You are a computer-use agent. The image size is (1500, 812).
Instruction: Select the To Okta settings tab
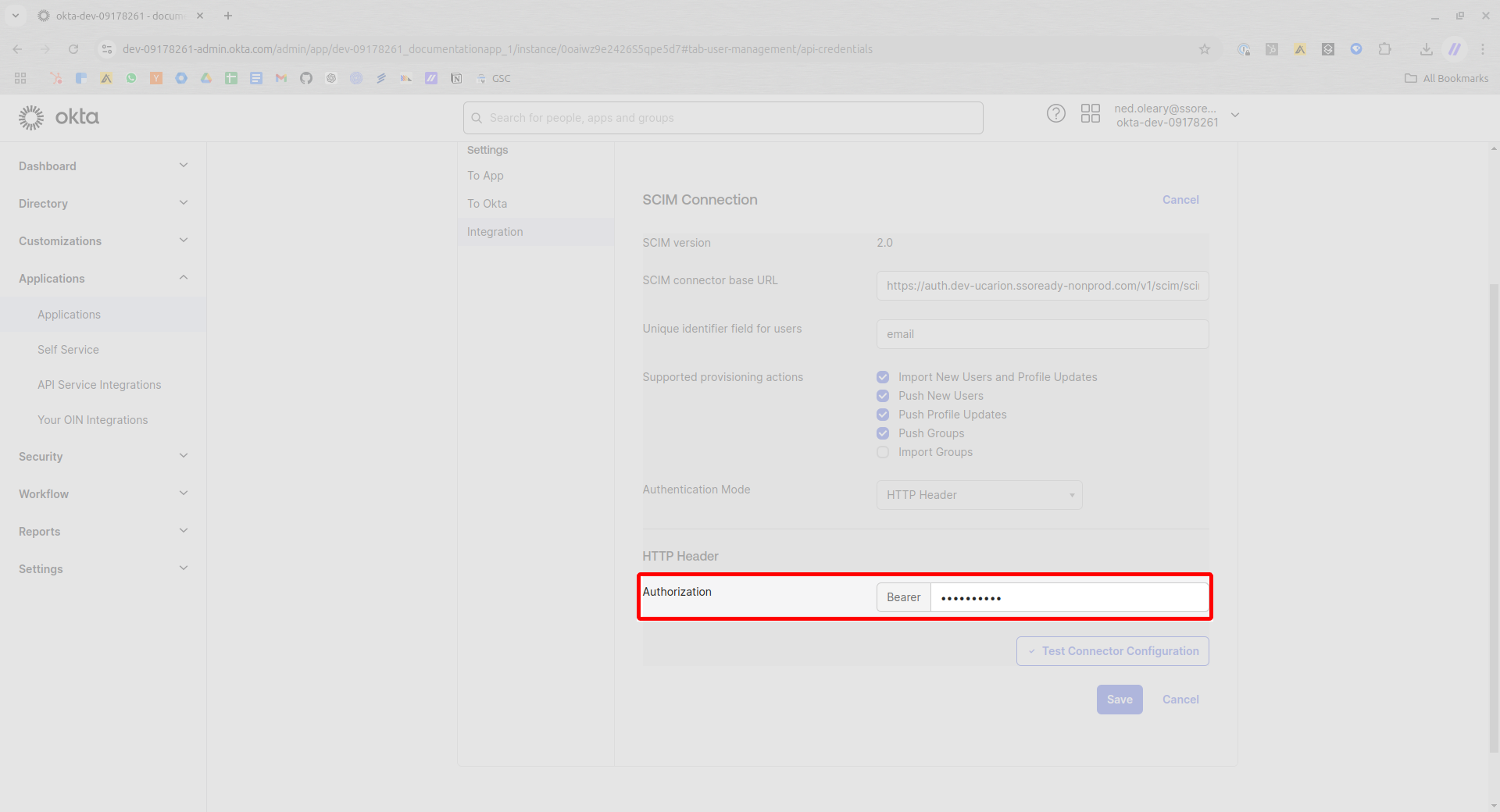[x=487, y=204]
